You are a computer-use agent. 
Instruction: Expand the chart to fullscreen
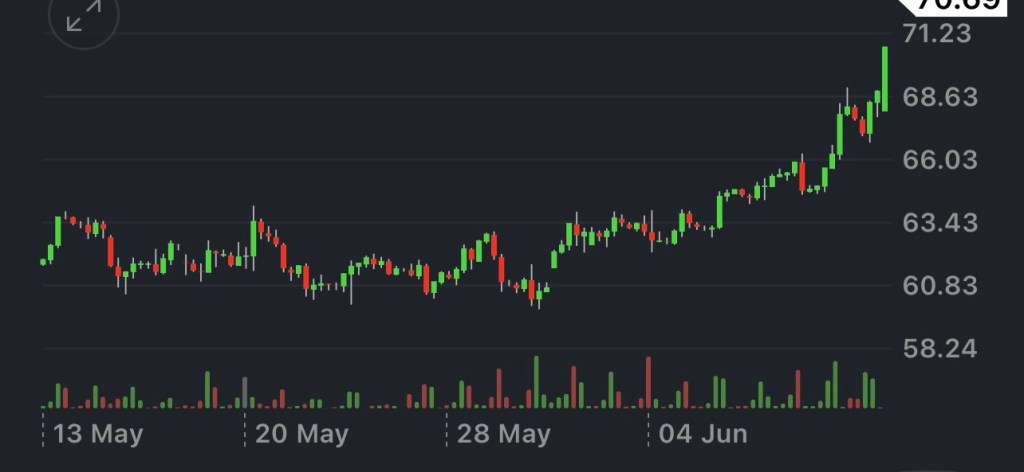pyautogui.click(x=84, y=17)
